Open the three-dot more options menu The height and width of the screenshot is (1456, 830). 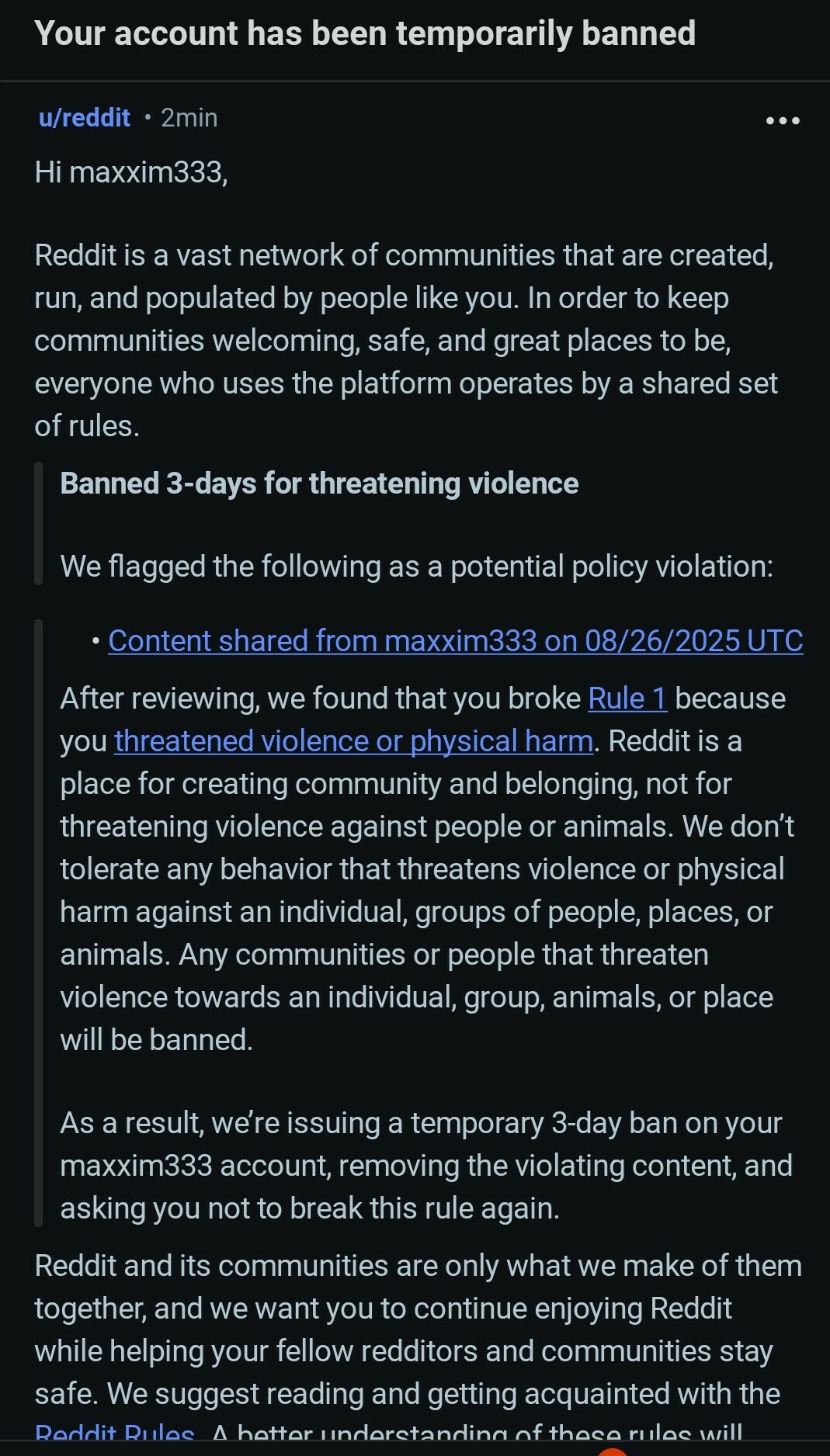[783, 120]
